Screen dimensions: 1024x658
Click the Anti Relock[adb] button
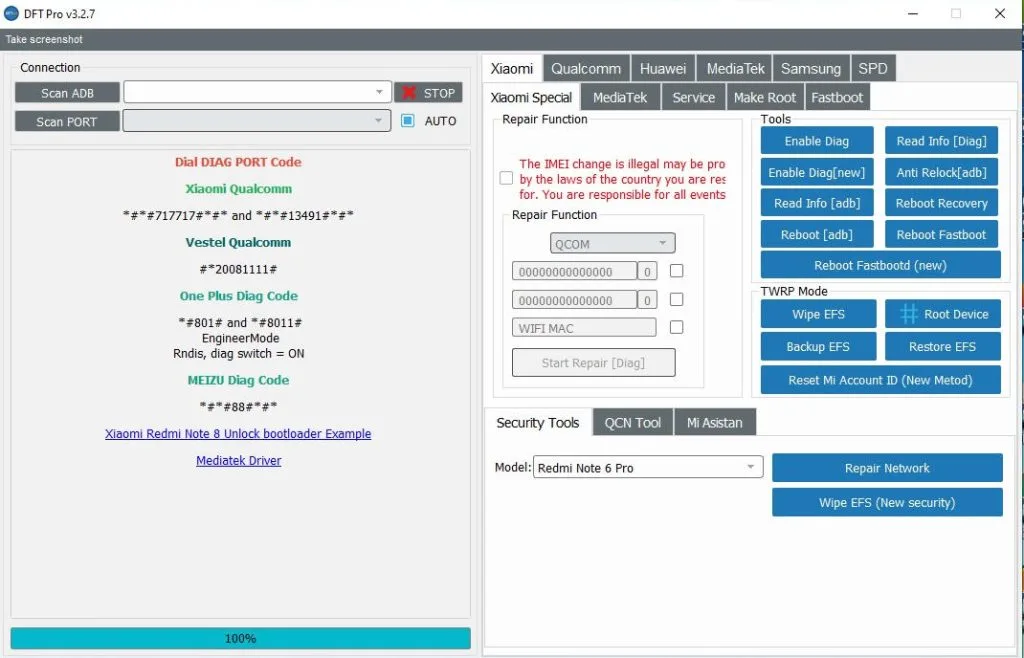point(941,172)
